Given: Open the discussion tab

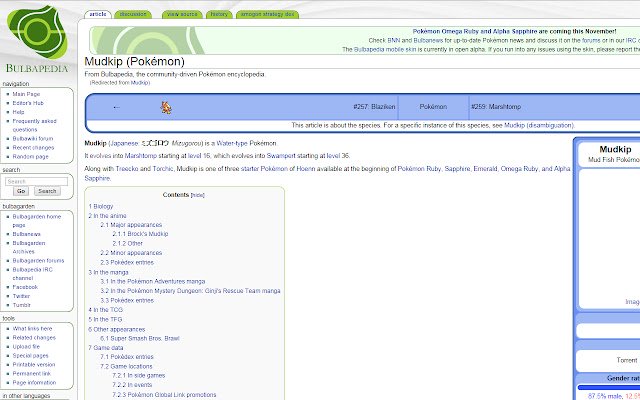Looking at the screenshot, I should coord(133,14).
